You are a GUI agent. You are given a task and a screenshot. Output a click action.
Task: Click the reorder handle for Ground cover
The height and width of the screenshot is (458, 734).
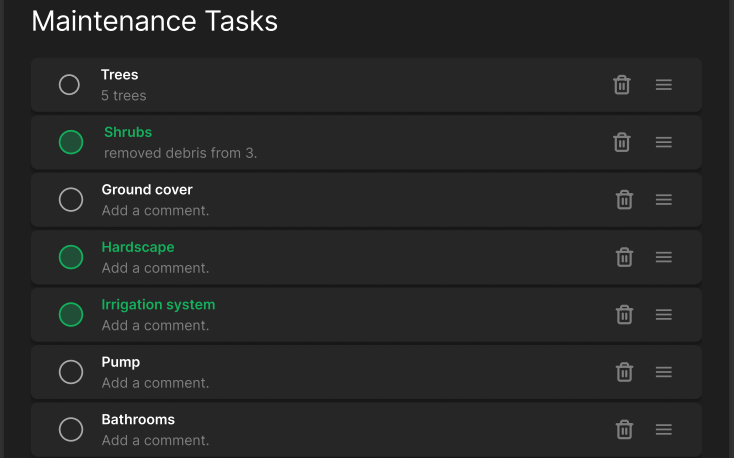tap(664, 199)
